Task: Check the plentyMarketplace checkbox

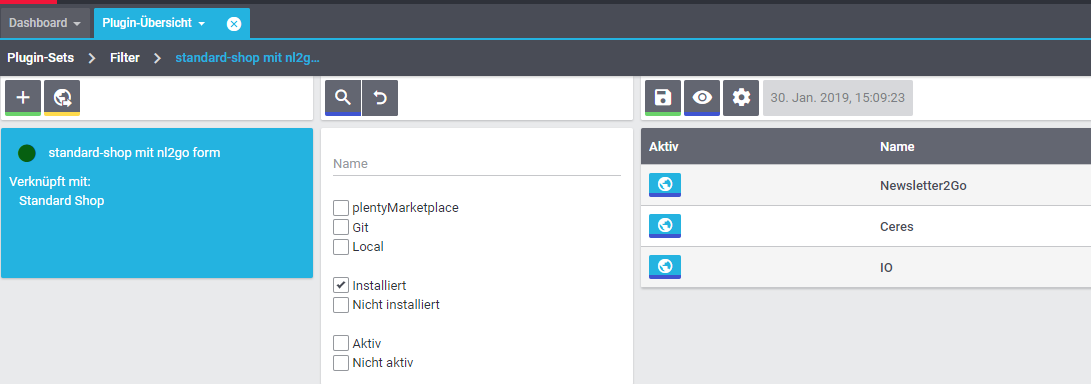Action: tap(341, 207)
